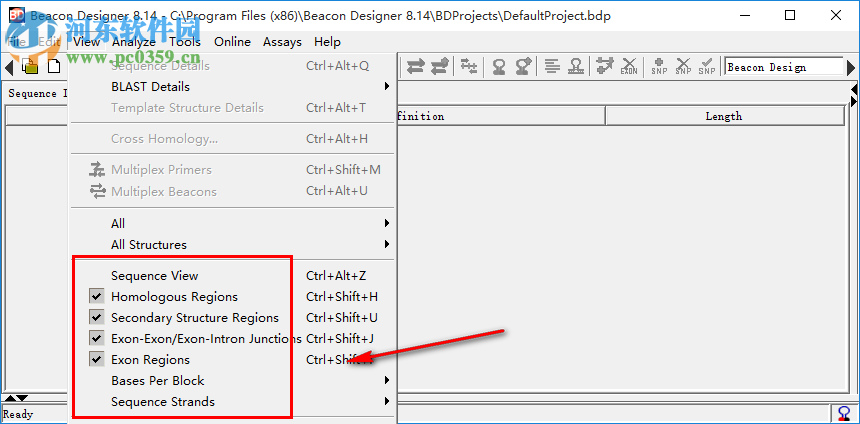Open the Beacon Design mode combo box
The width and height of the screenshot is (860, 424).
coord(784,67)
